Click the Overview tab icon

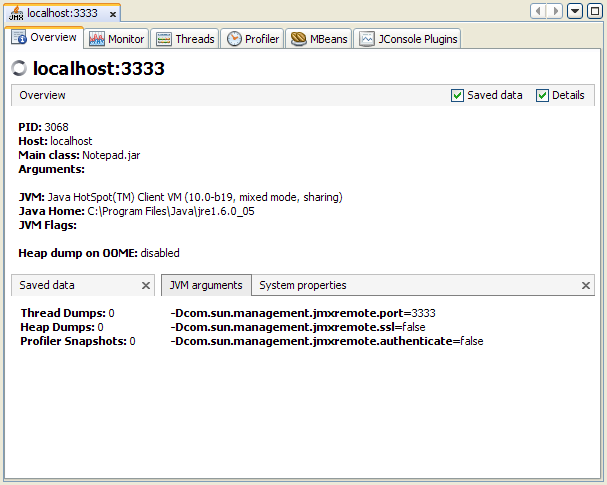tap(19, 38)
